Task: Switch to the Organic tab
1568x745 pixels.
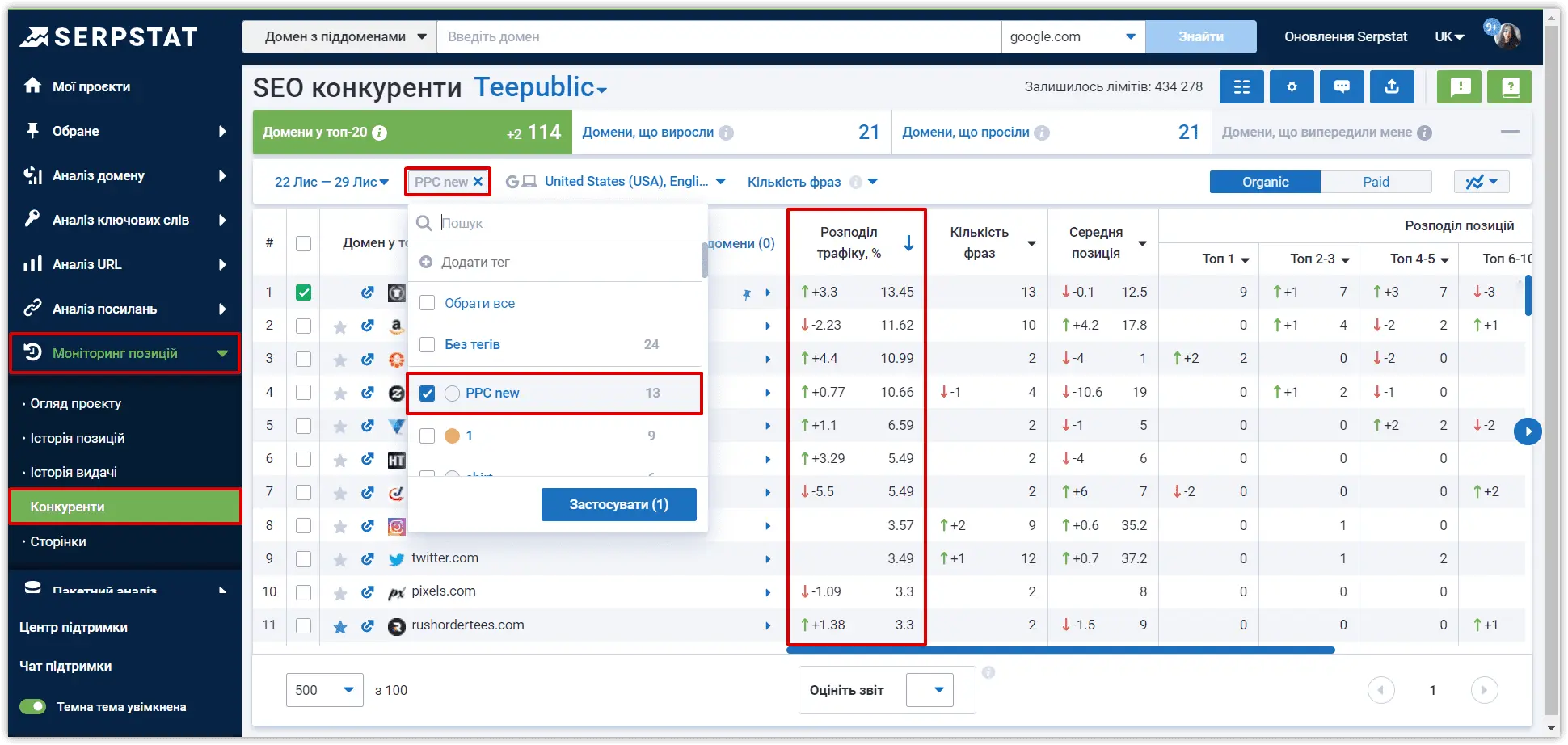Action: click(1265, 182)
